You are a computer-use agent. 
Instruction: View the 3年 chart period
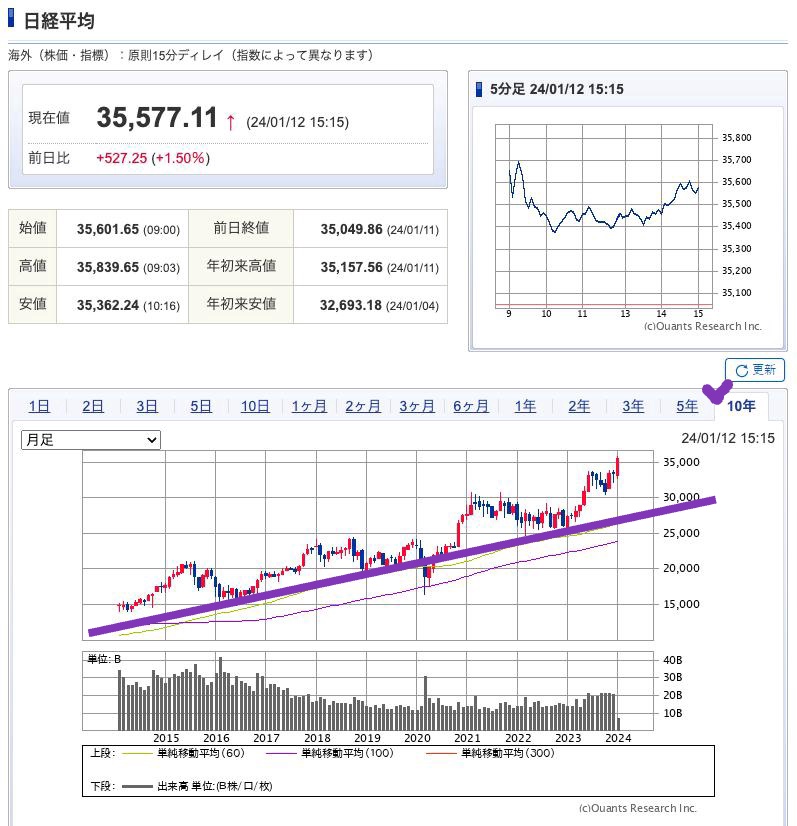point(633,406)
